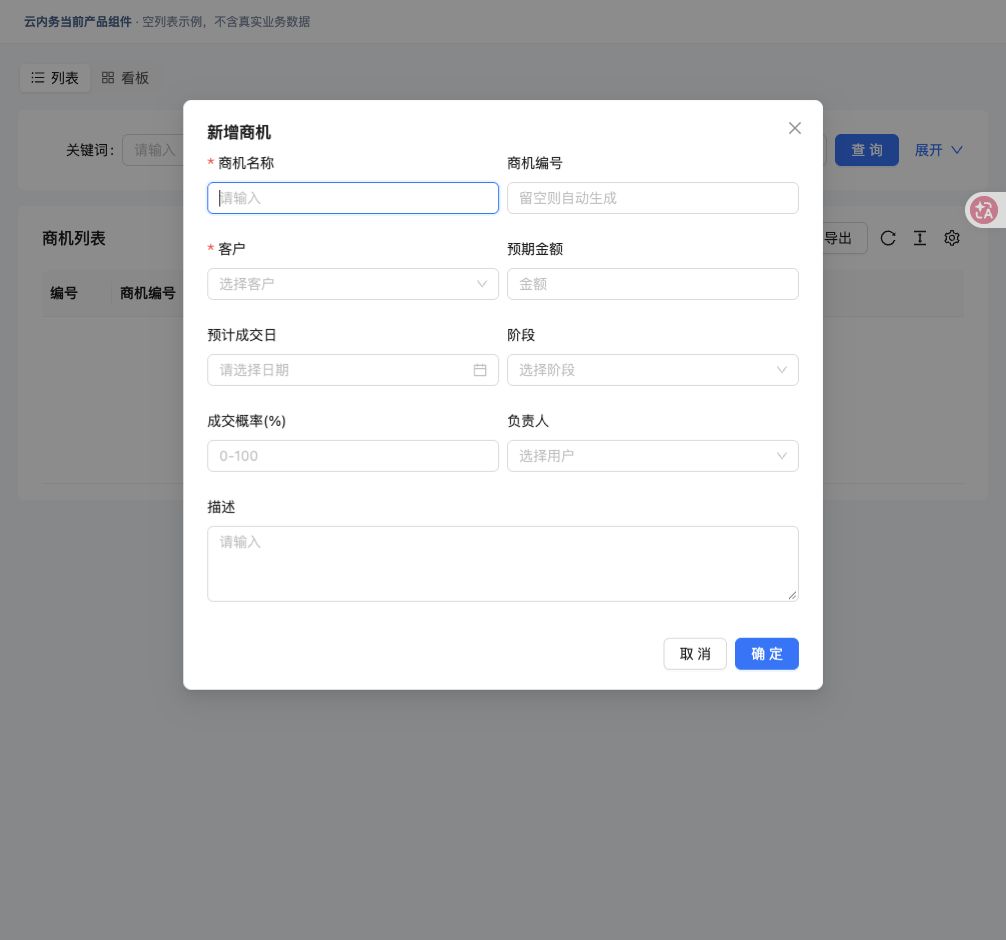
Task: Focus the 商机名称 input field
Action: [x=353, y=198]
